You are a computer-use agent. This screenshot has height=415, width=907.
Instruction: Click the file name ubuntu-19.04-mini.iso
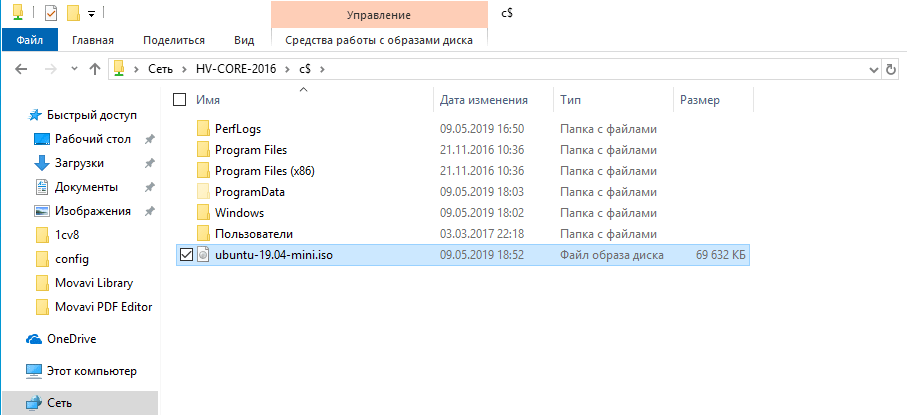274,255
